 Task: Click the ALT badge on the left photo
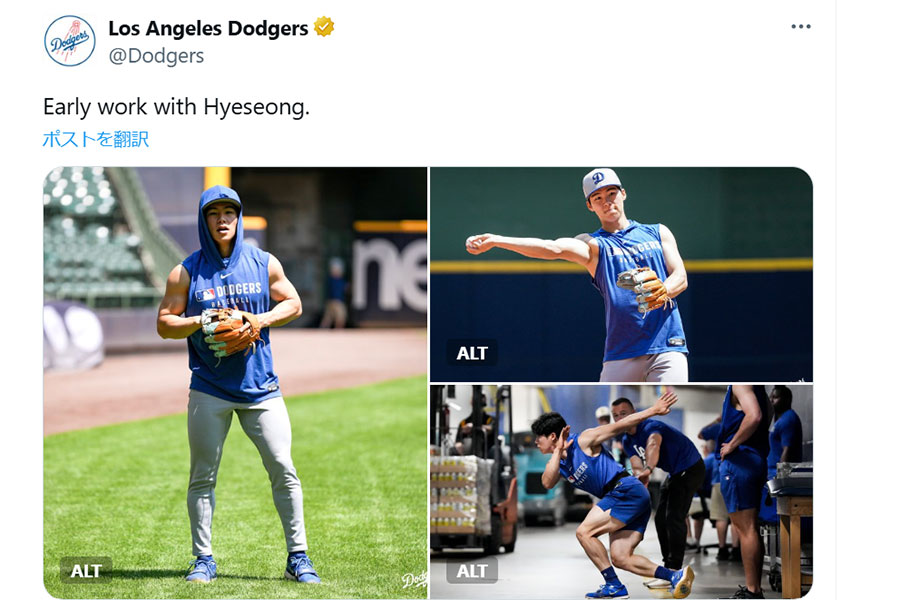coord(86,570)
